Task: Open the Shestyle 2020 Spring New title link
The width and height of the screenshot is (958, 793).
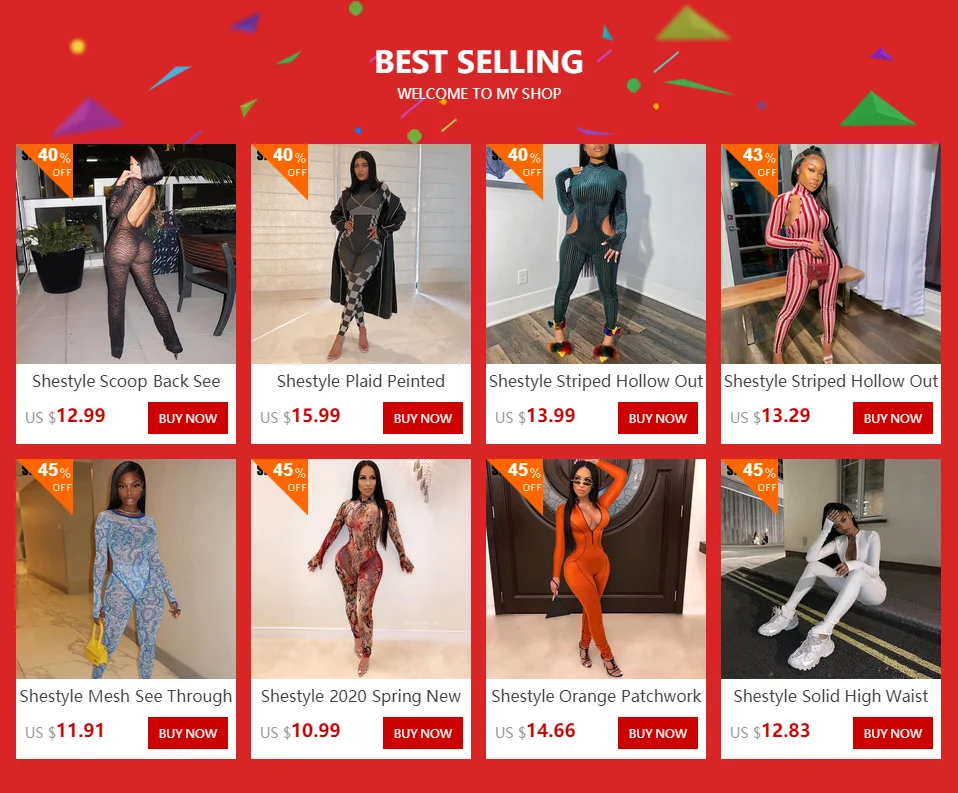Action: coord(360,696)
